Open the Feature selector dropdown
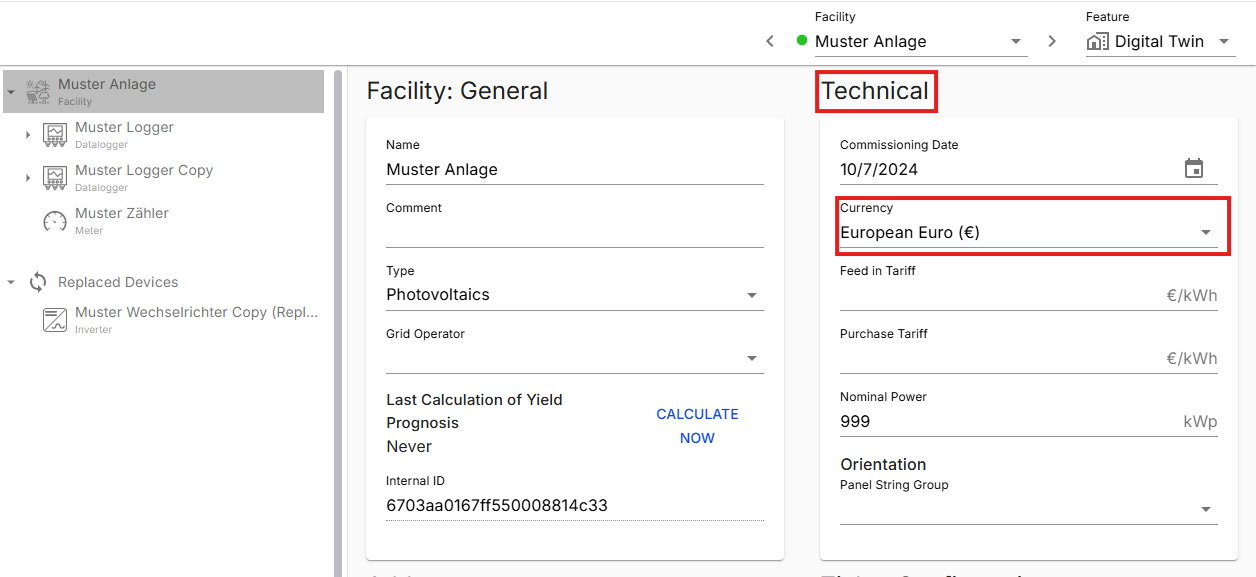The height and width of the screenshot is (577, 1256). tap(1224, 42)
